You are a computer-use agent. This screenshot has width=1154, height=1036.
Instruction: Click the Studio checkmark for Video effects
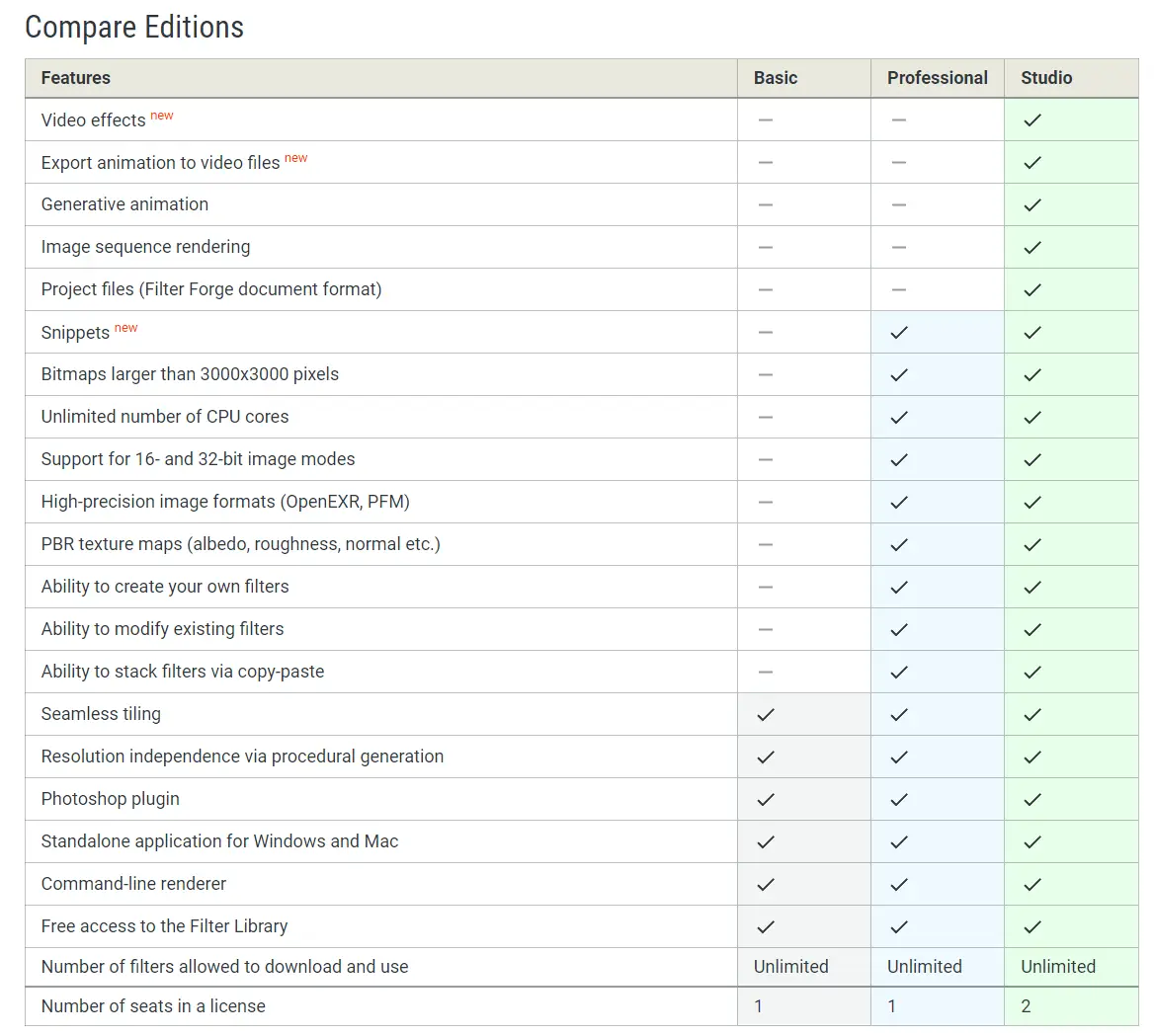pyautogui.click(x=1031, y=120)
